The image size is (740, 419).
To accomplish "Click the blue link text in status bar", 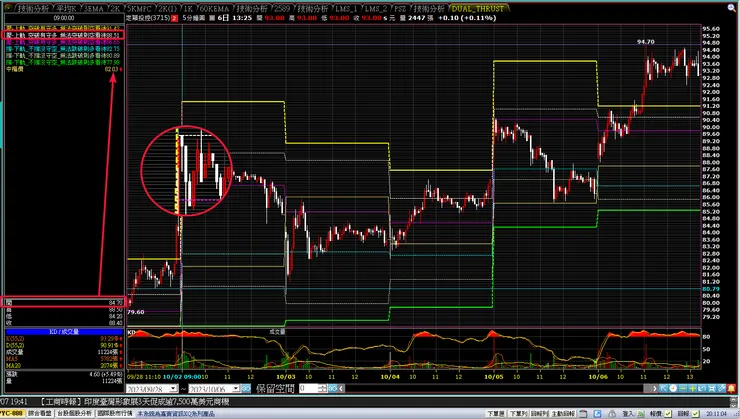I will coord(176,414).
